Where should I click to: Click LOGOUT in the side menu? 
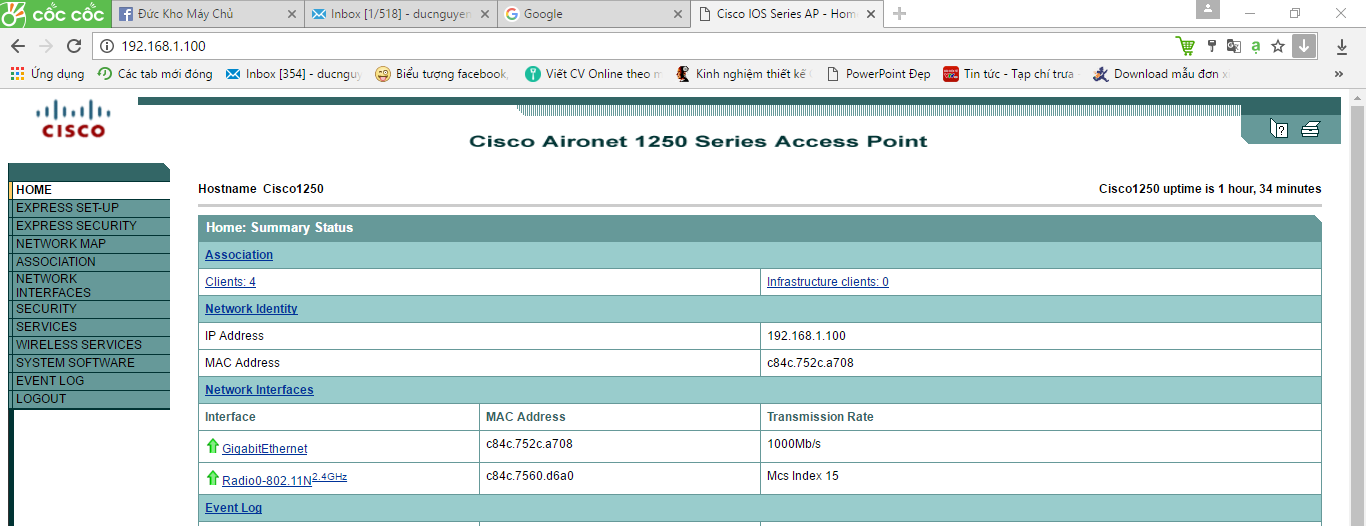click(90, 399)
